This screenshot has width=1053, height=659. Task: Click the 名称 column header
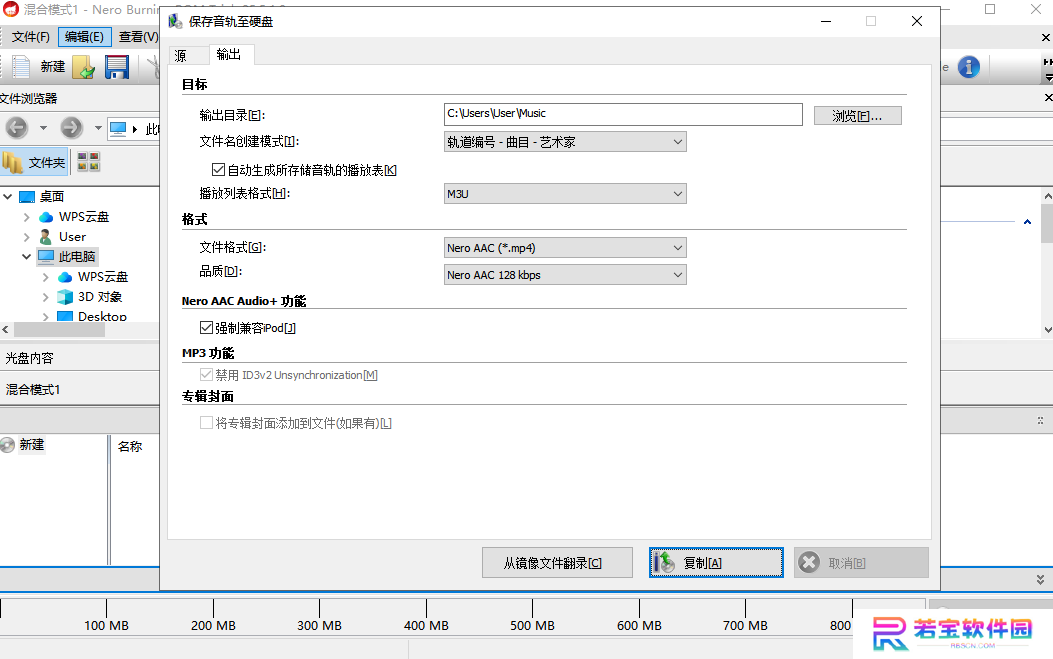coord(130,446)
